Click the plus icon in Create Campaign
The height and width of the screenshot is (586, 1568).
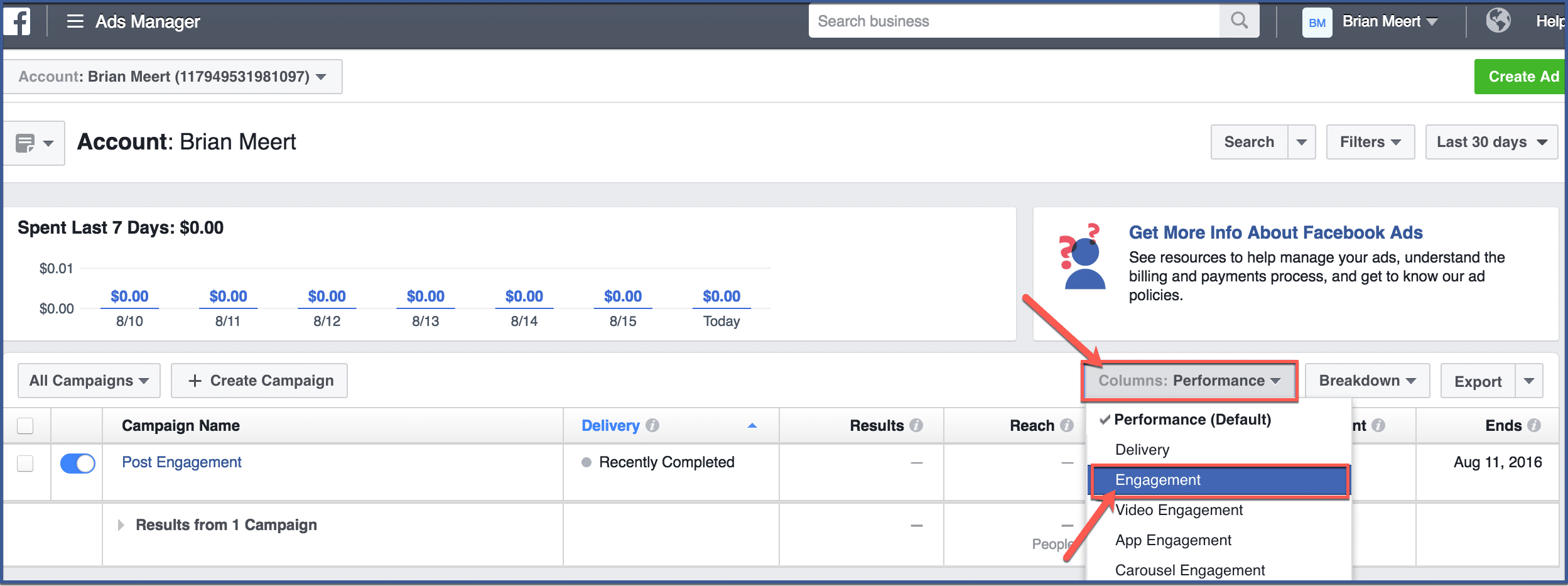pos(195,381)
